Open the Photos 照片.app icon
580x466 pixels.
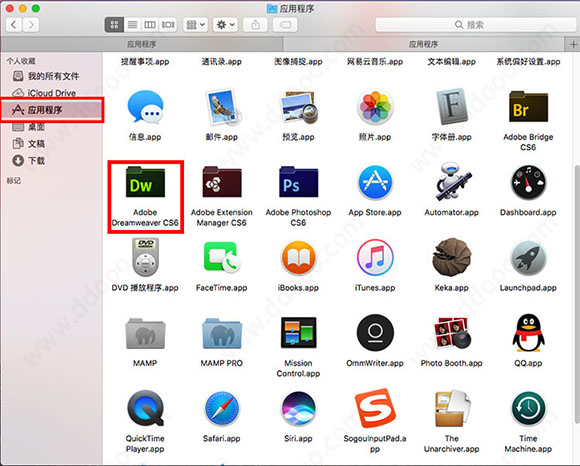375,107
